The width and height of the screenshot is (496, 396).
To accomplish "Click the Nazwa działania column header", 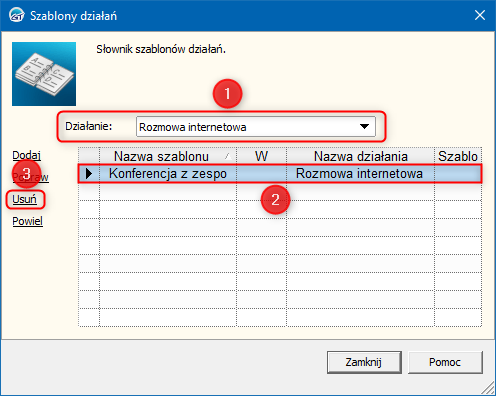I will [360, 156].
